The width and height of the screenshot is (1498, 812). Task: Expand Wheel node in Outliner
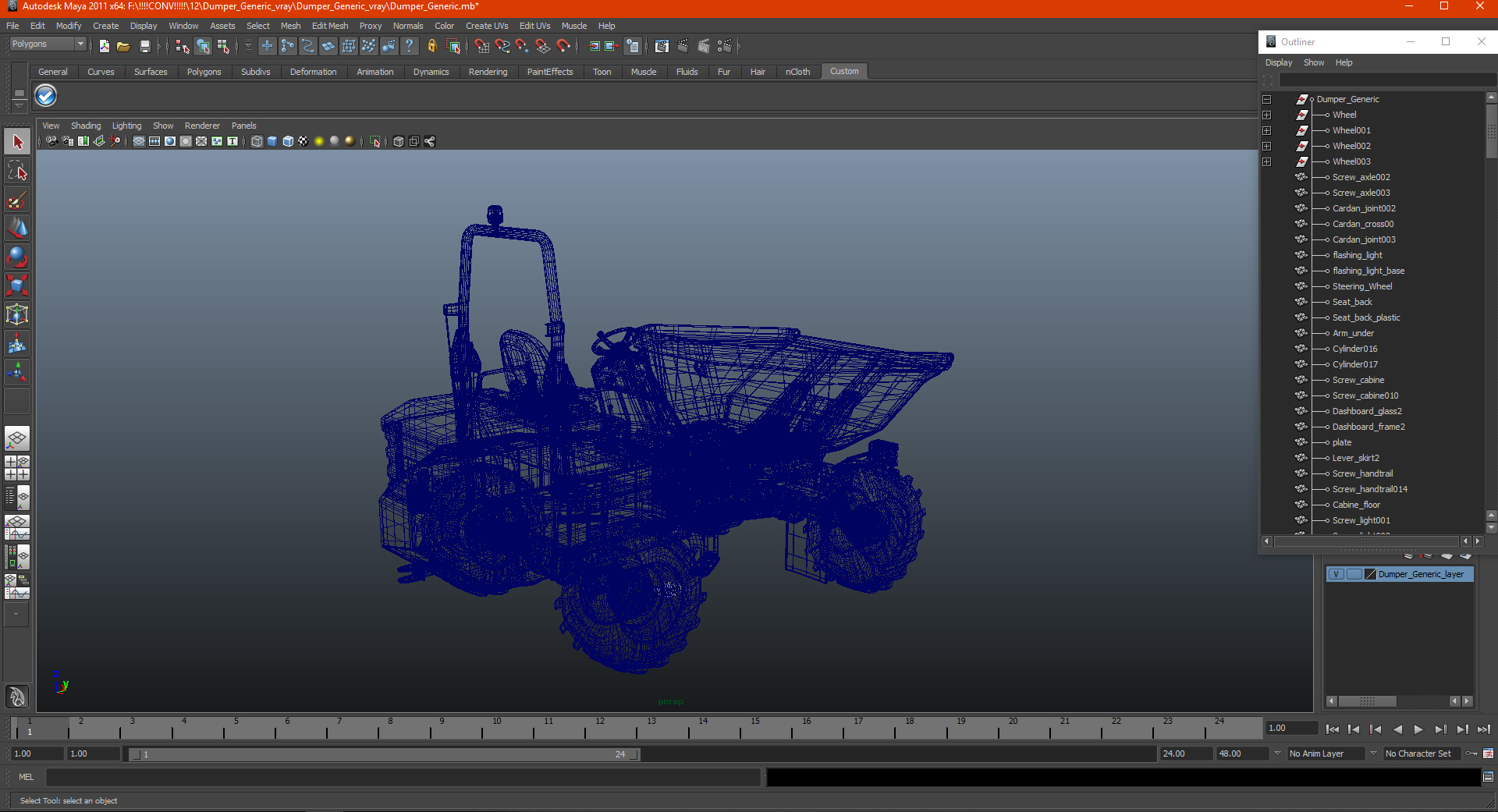click(1267, 115)
